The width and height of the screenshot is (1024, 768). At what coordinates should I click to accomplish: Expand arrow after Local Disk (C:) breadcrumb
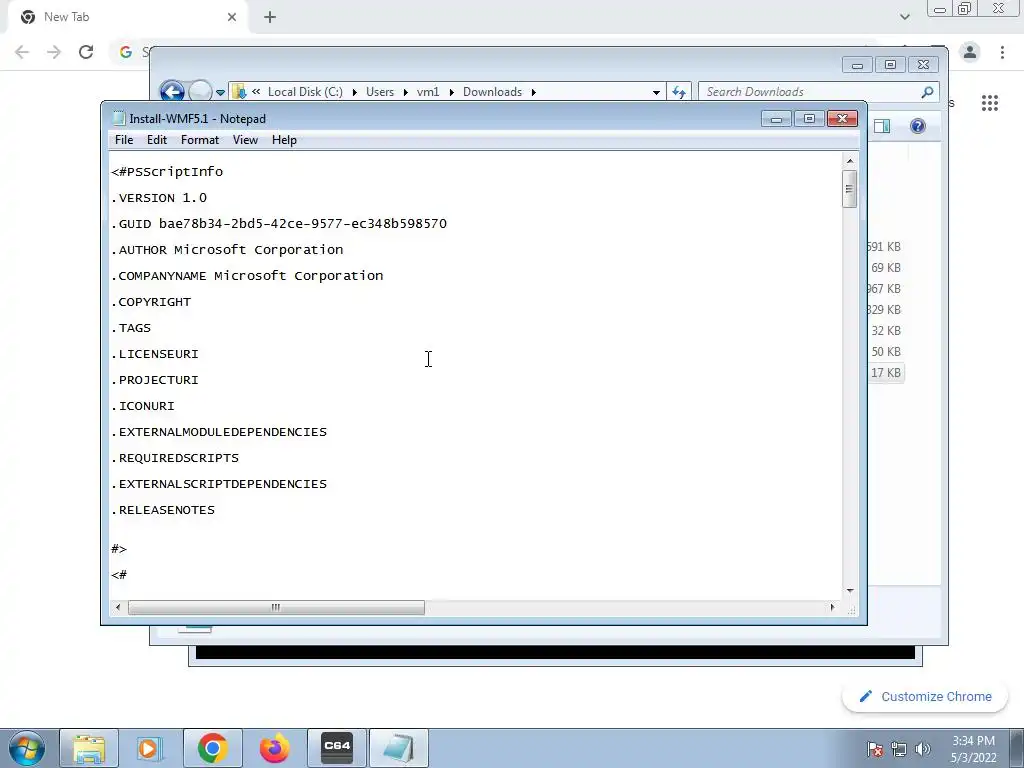(x=355, y=92)
